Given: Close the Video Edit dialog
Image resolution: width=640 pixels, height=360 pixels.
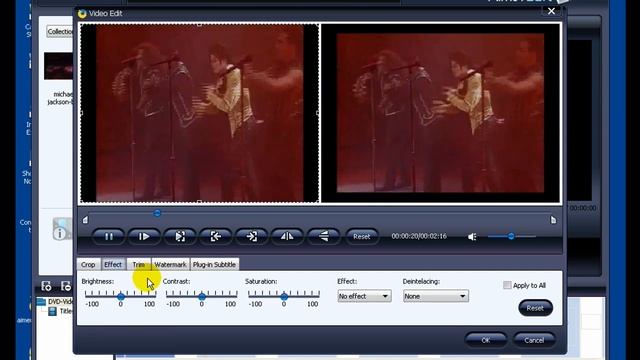Looking at the screenshot, I should point(551,11).
